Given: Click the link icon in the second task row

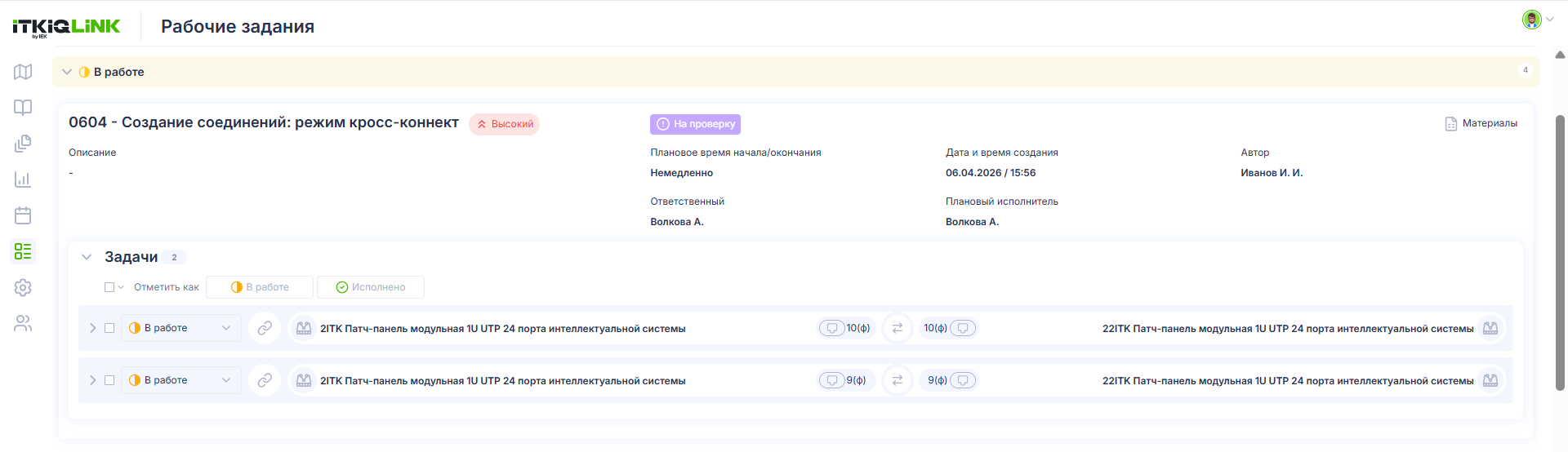Looking at the screenshot, I should tap(265, 380).
